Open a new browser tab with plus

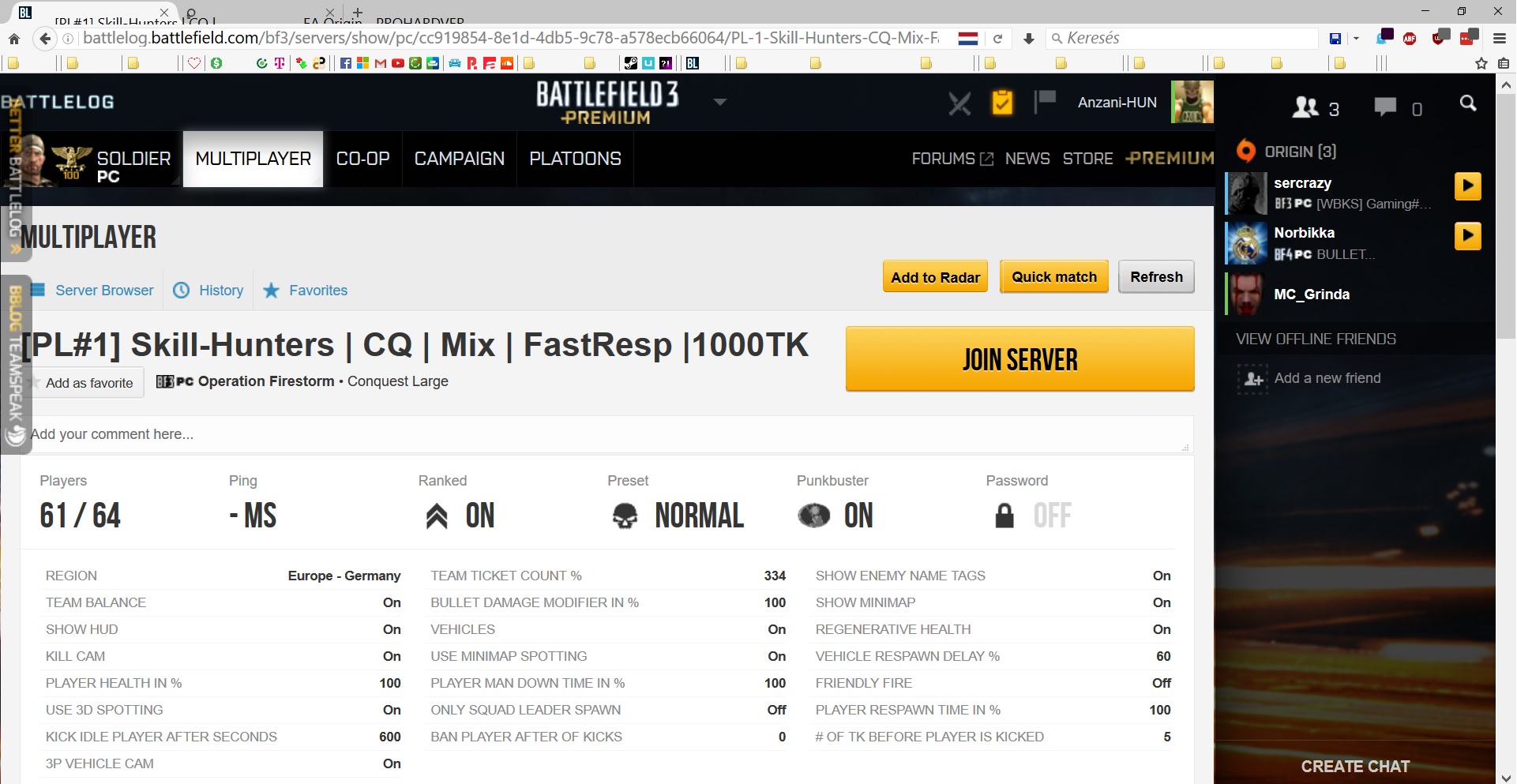(x=358, y=13)
